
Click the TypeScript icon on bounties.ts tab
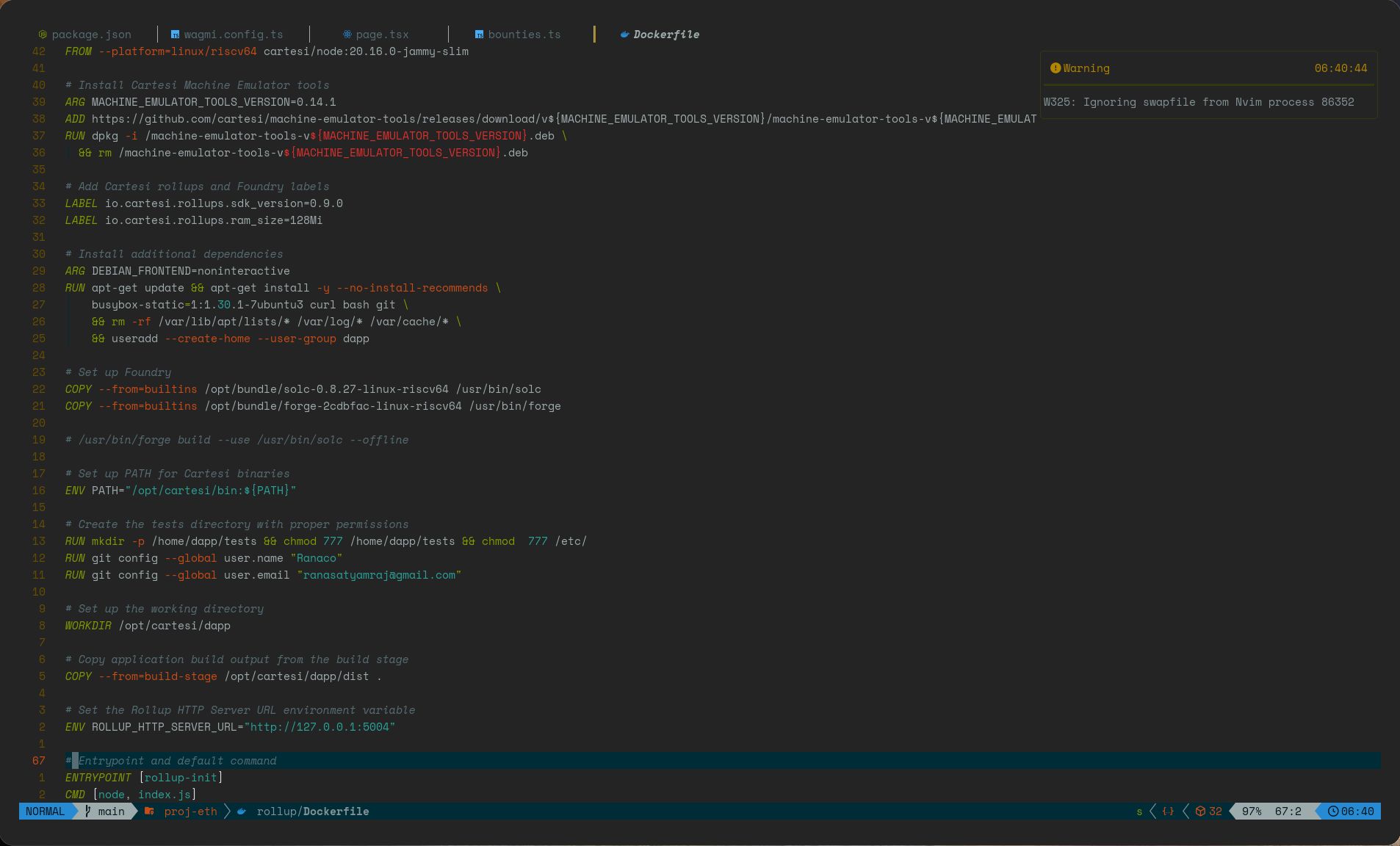pos(479,35)
